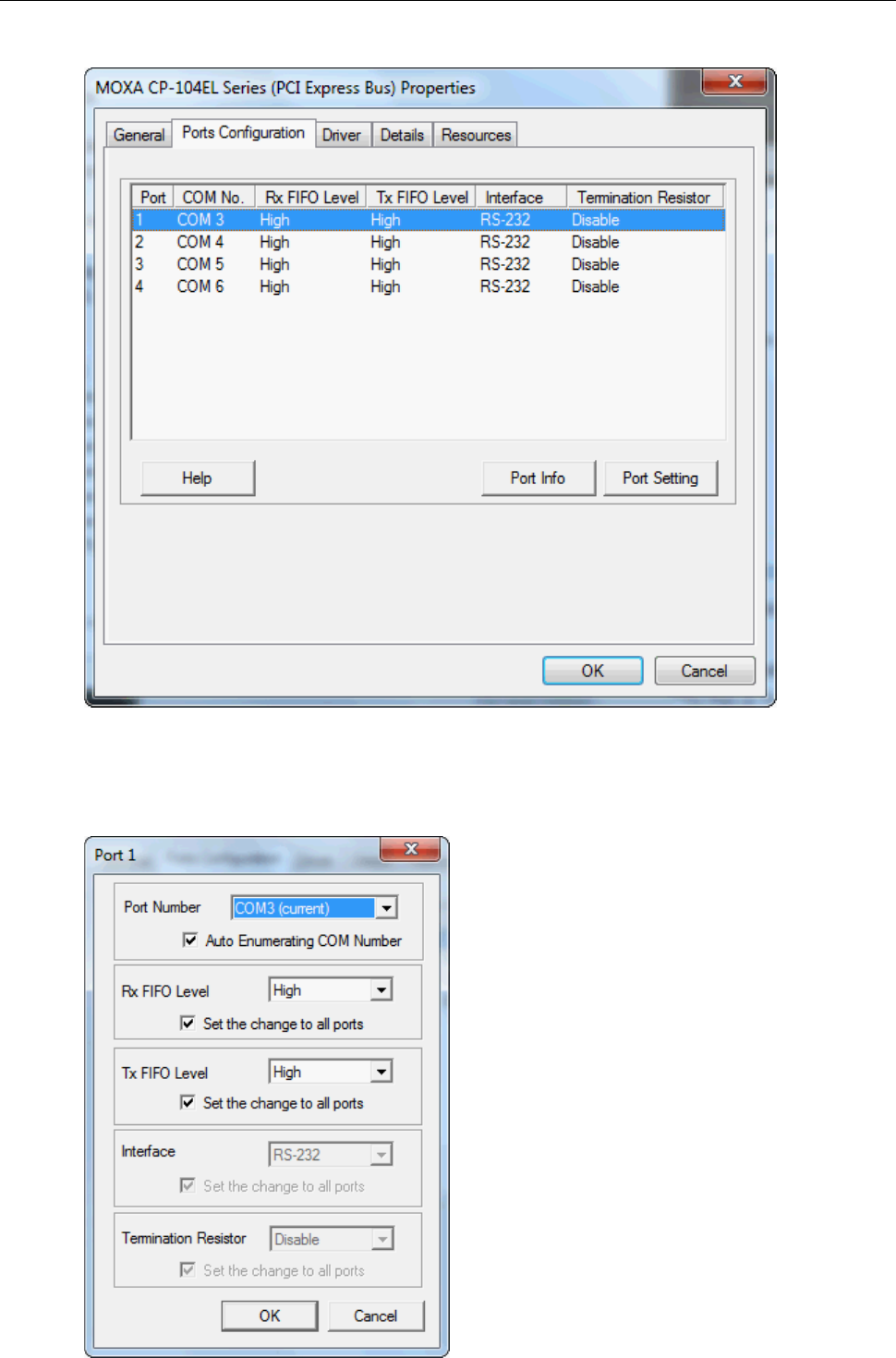896x1358 pixels.
Task: Select the COM 4 port row
Action: tap(429, 242)
